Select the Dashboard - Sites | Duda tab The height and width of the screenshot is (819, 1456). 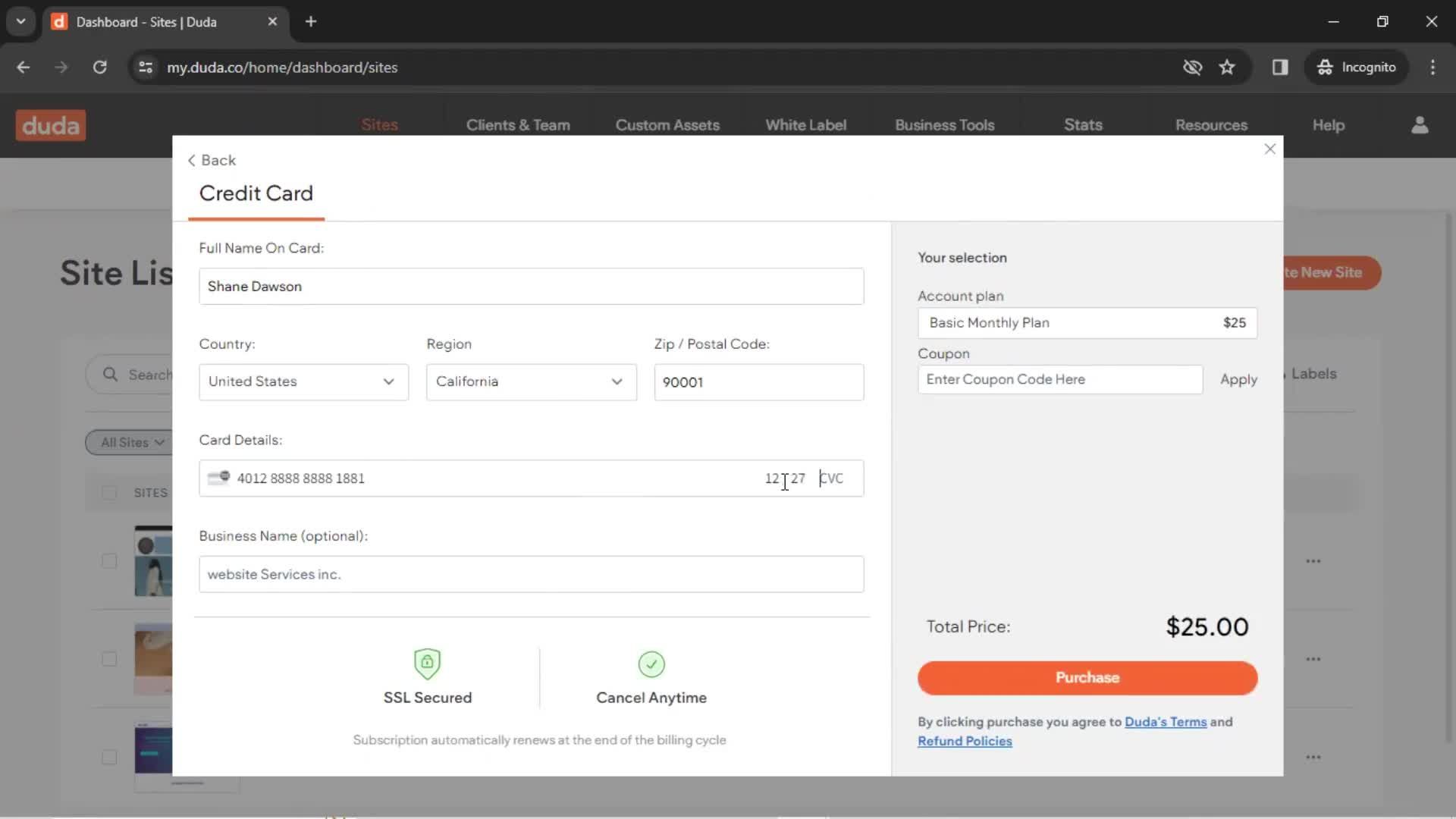coord(165,21)
